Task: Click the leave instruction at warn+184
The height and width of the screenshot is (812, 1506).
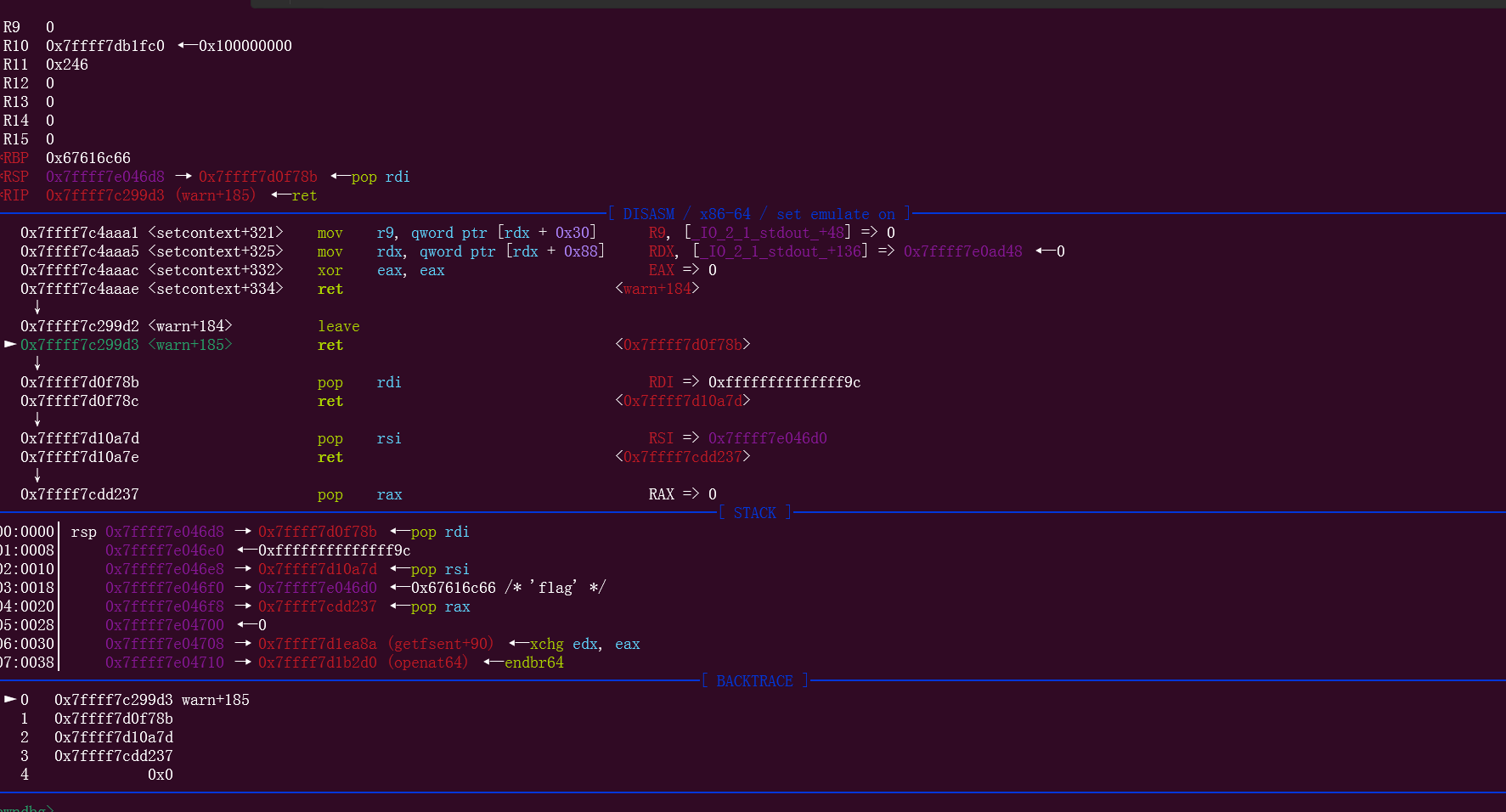Action: pyautogui.click(x=339, y=326)
